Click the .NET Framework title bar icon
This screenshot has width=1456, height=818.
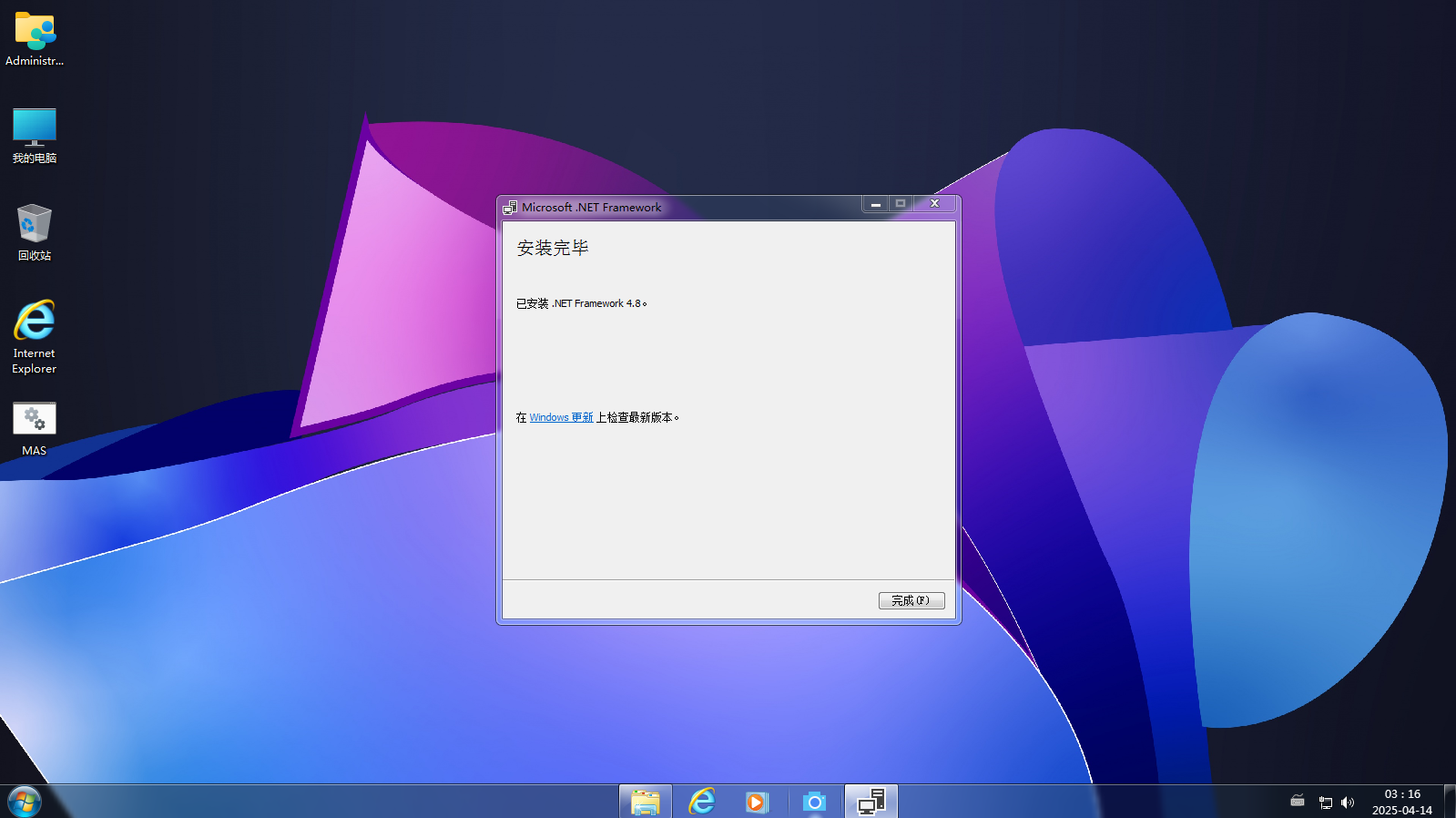pos(510,208)
